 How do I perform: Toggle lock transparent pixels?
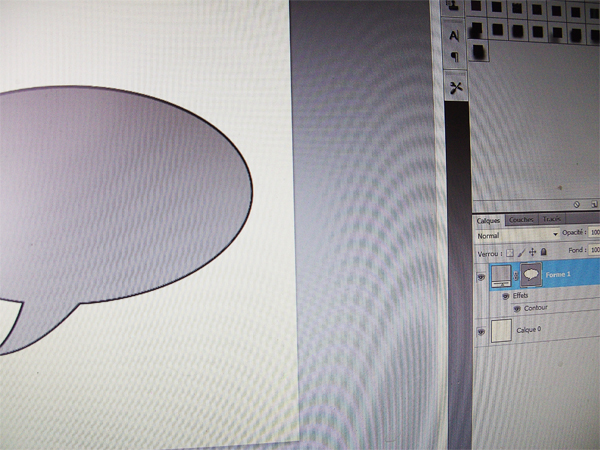point(510,253)
